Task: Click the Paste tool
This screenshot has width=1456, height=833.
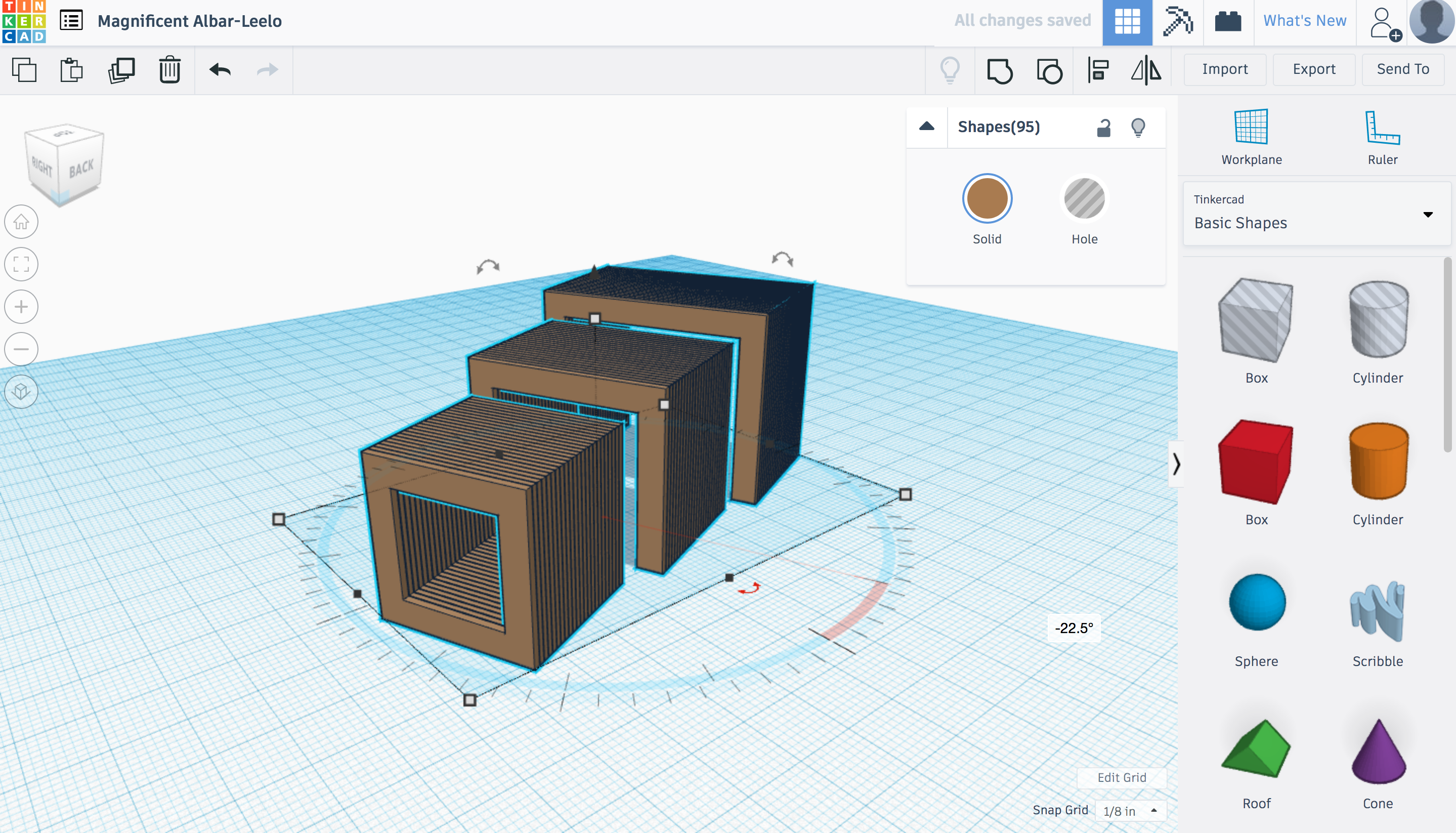Action: pos(71,70)
